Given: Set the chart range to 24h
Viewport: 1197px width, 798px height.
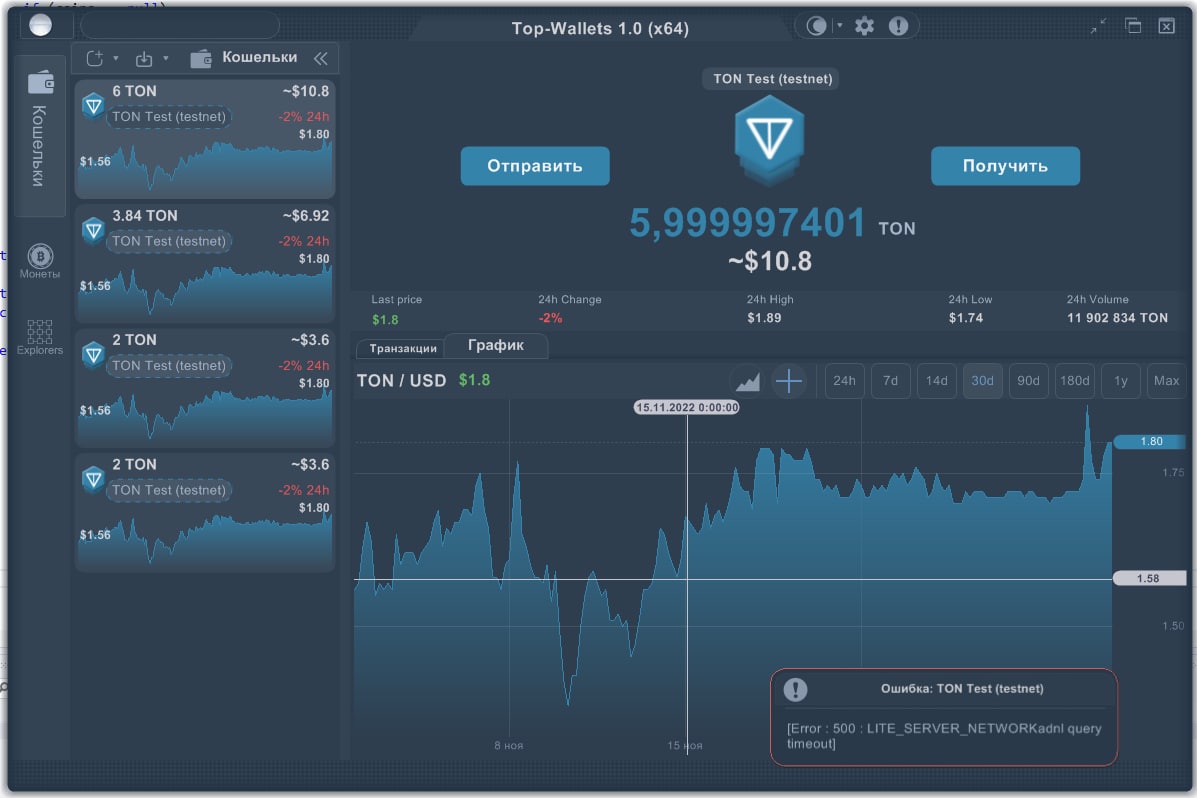Looking at the screenshot, I should (844, 380).
